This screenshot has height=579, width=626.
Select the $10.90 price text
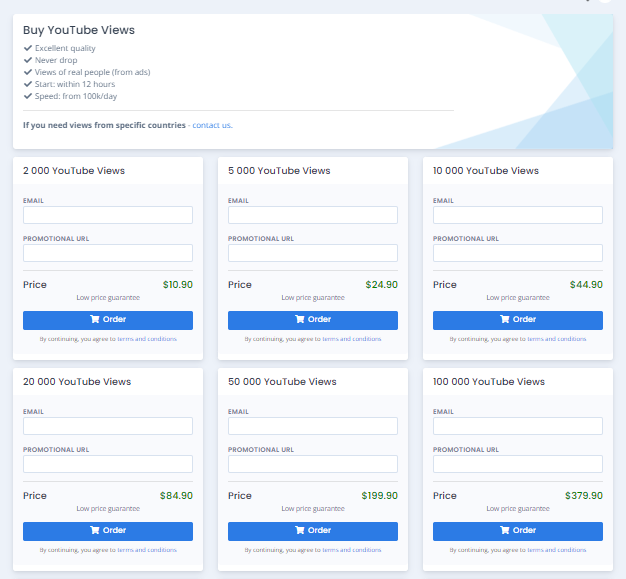(x=178, y=284)
